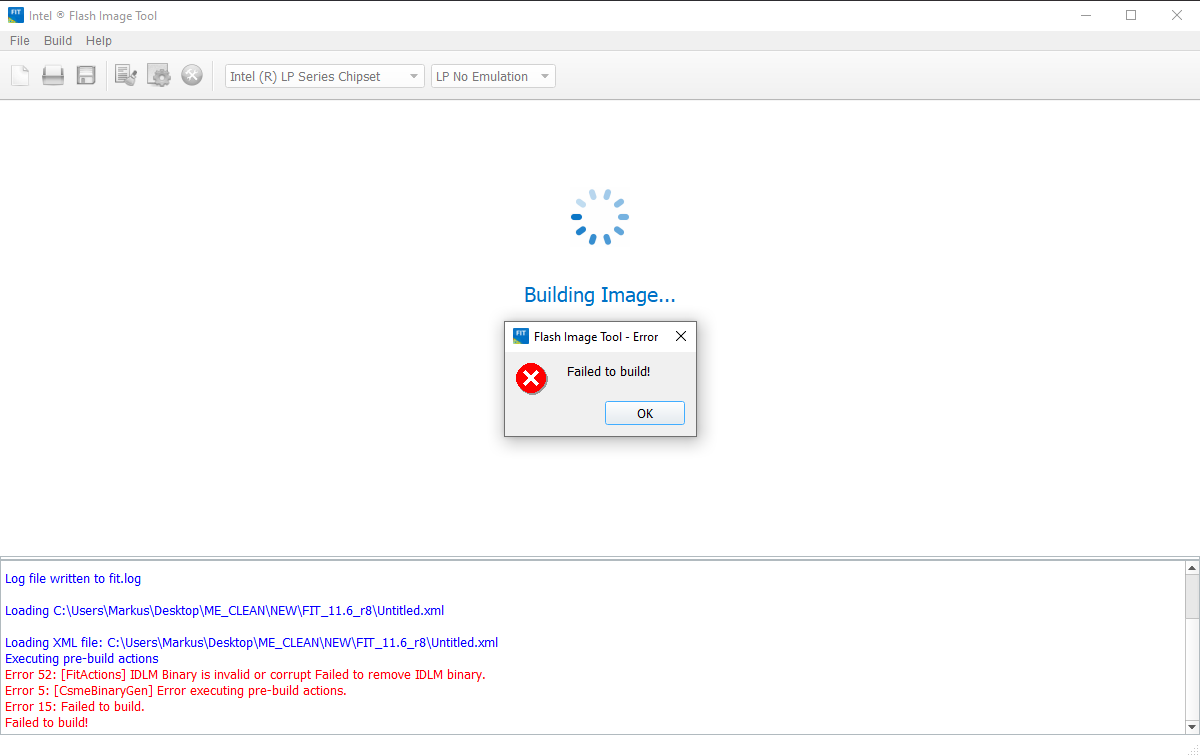Click 'Executing pre-build actions' log line
The height and width of the screenshot is (755, 1200).
coord(82,658)
